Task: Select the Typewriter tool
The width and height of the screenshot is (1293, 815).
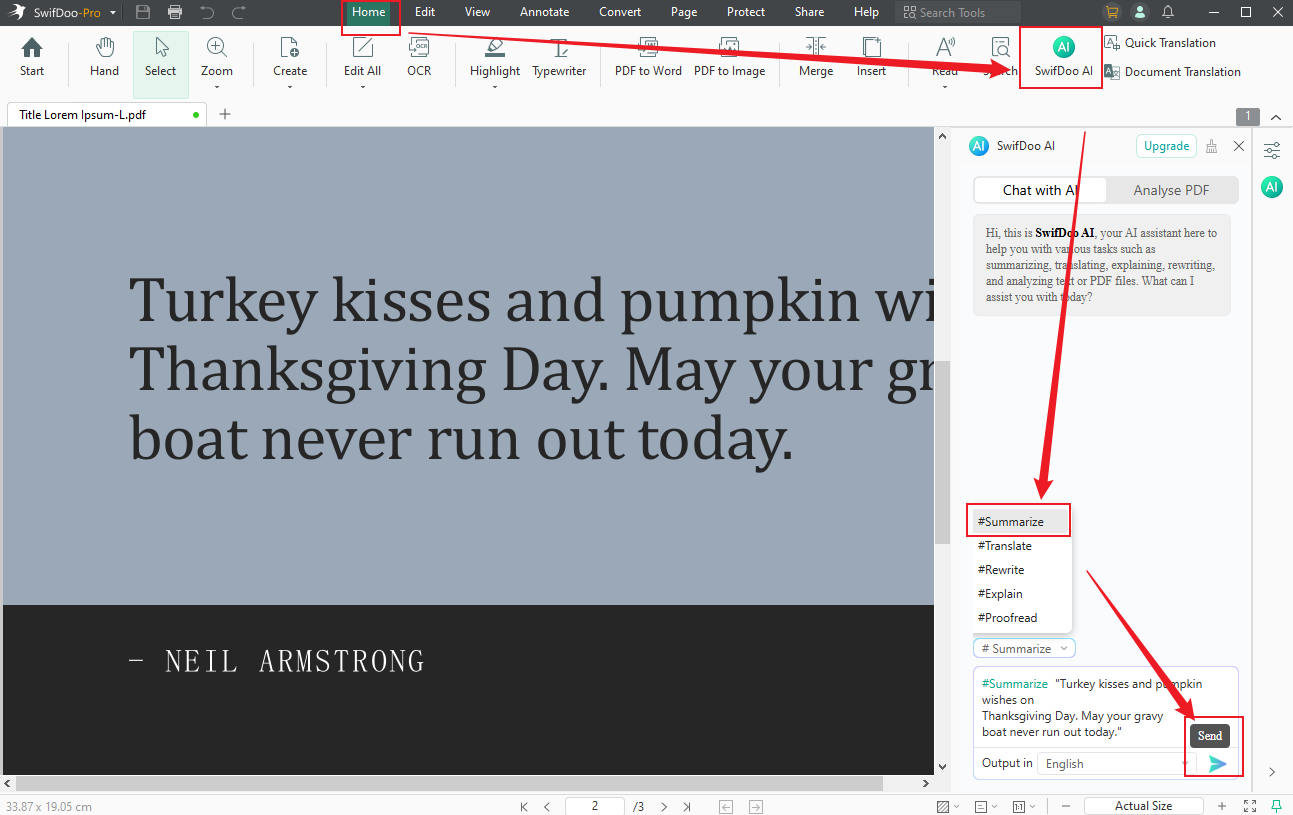Action: pyautogui.click(x=558, y=55)
